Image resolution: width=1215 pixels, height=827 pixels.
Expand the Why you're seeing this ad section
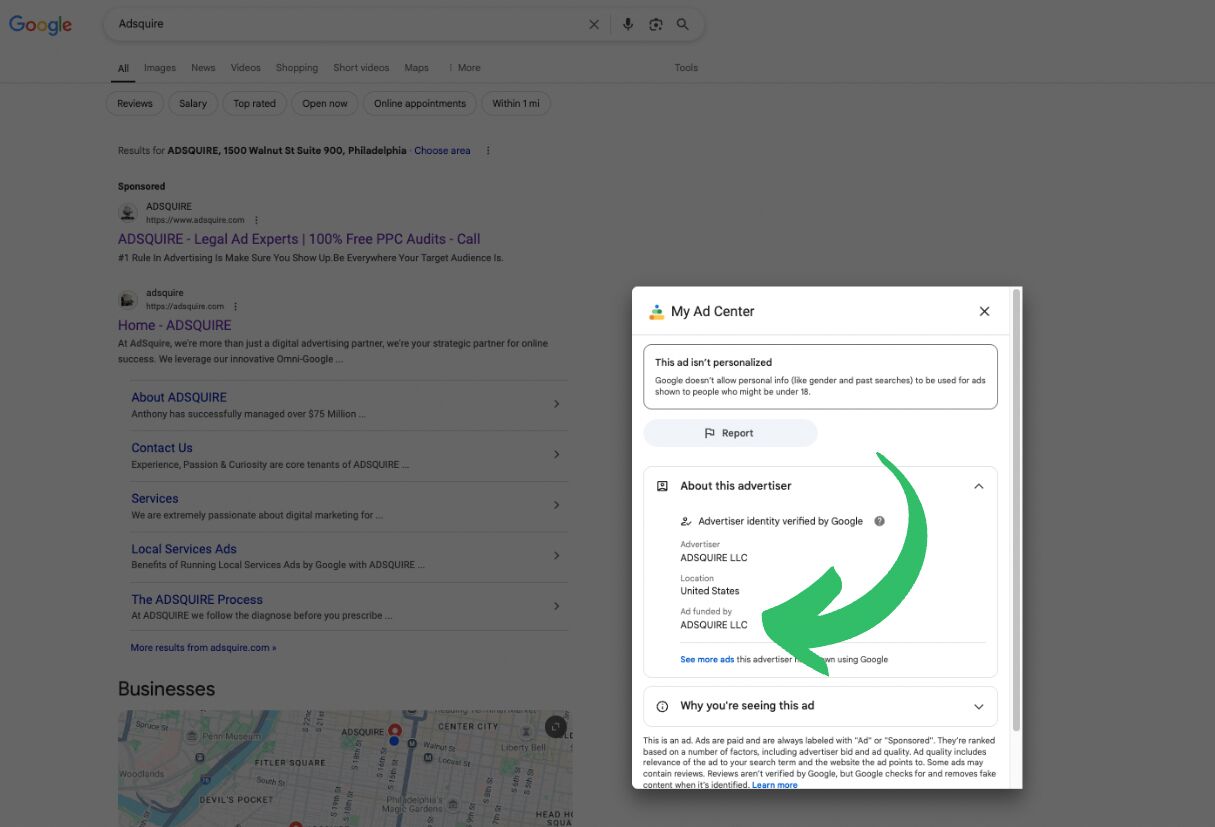tap(977, 706)
